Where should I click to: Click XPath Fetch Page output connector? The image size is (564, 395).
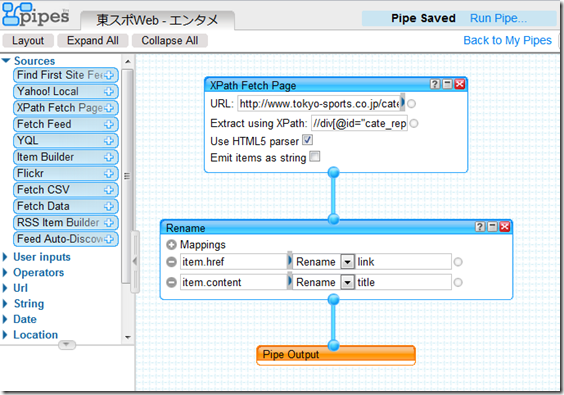(334, 172)
